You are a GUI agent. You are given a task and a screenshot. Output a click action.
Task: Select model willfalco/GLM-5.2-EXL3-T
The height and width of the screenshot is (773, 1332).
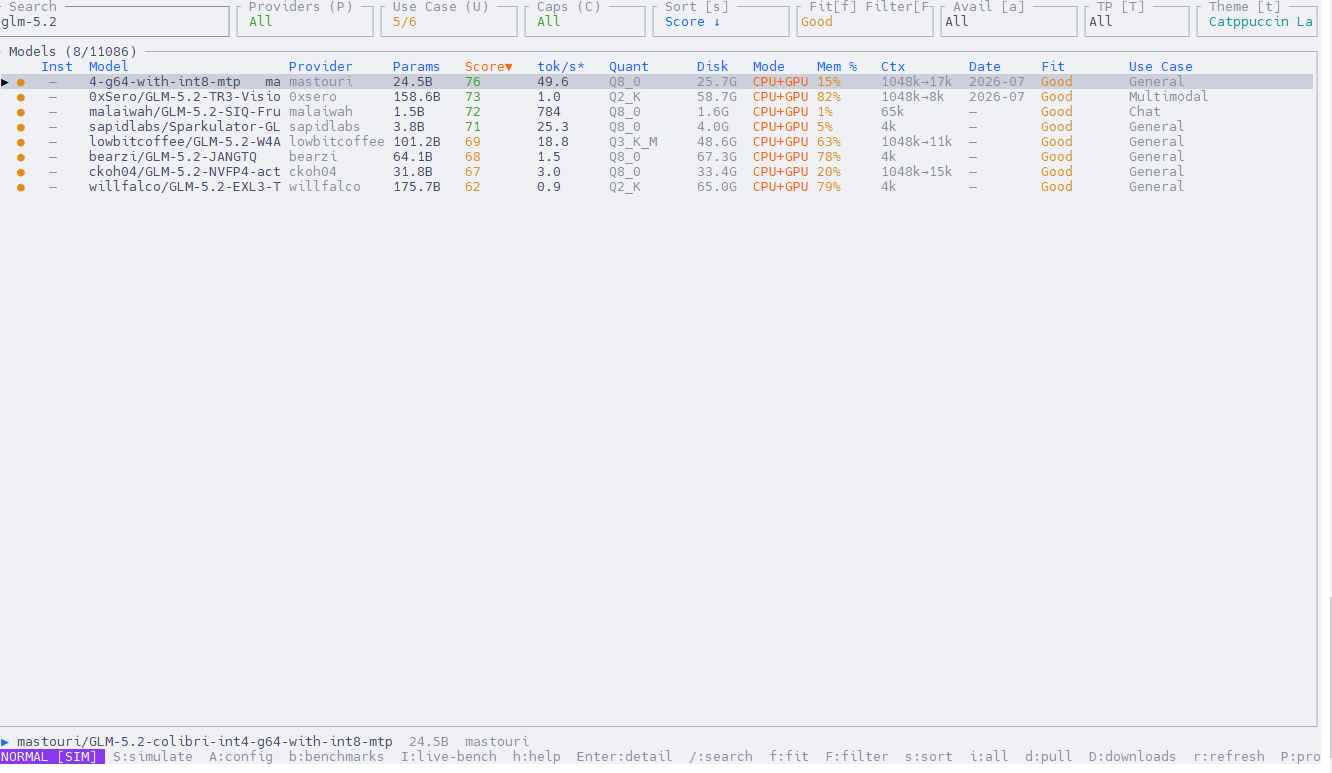click(185, 187)
